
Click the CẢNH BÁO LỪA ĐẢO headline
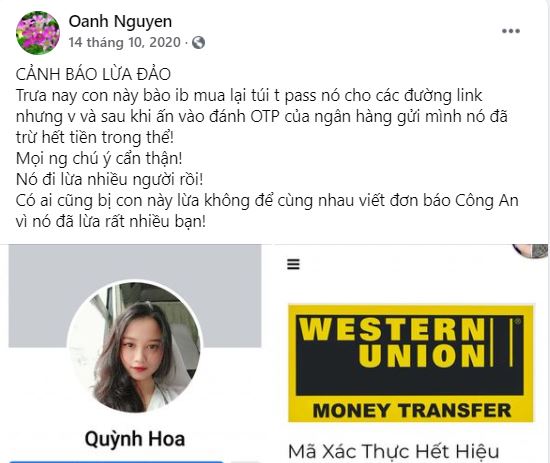[93, 74]
